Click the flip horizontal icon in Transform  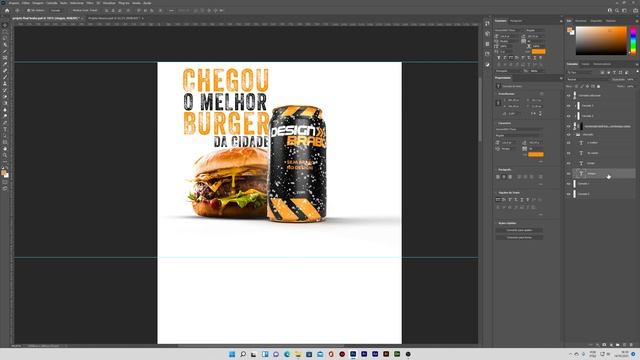(534, 113)
